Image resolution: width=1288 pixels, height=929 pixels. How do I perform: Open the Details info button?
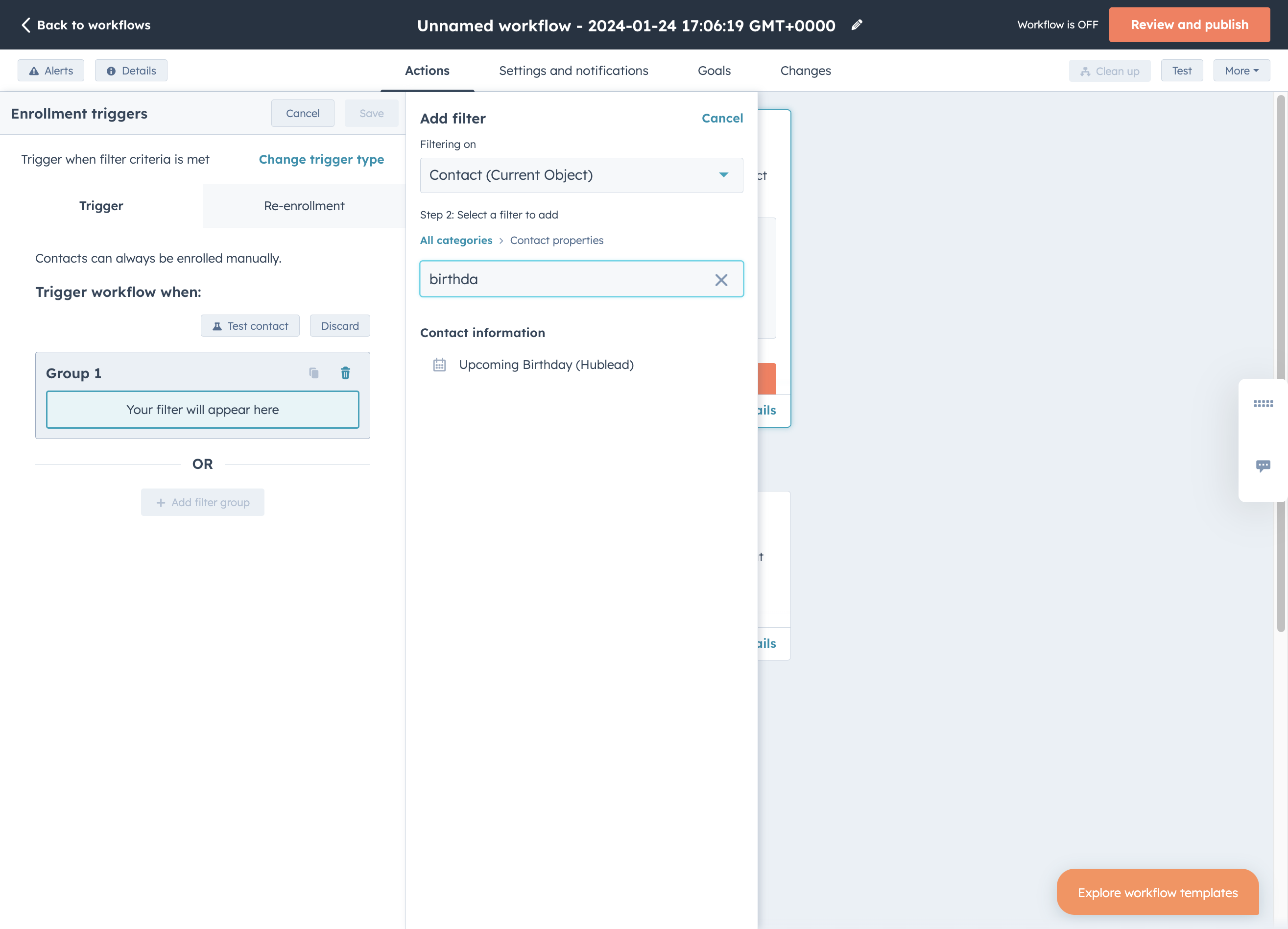click(131, 71)
